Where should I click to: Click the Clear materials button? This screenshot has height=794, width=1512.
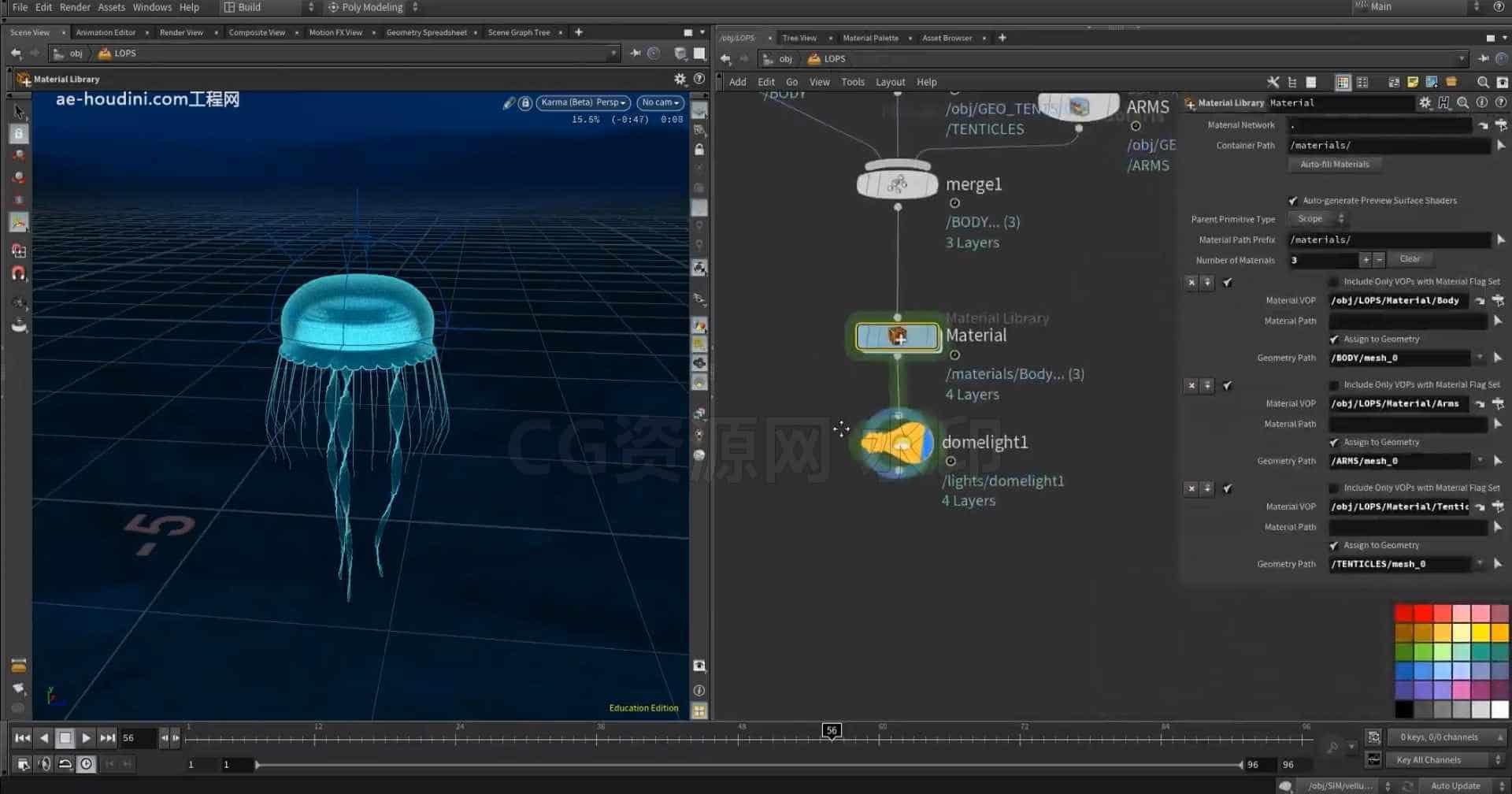click(x=1410, y=259)
